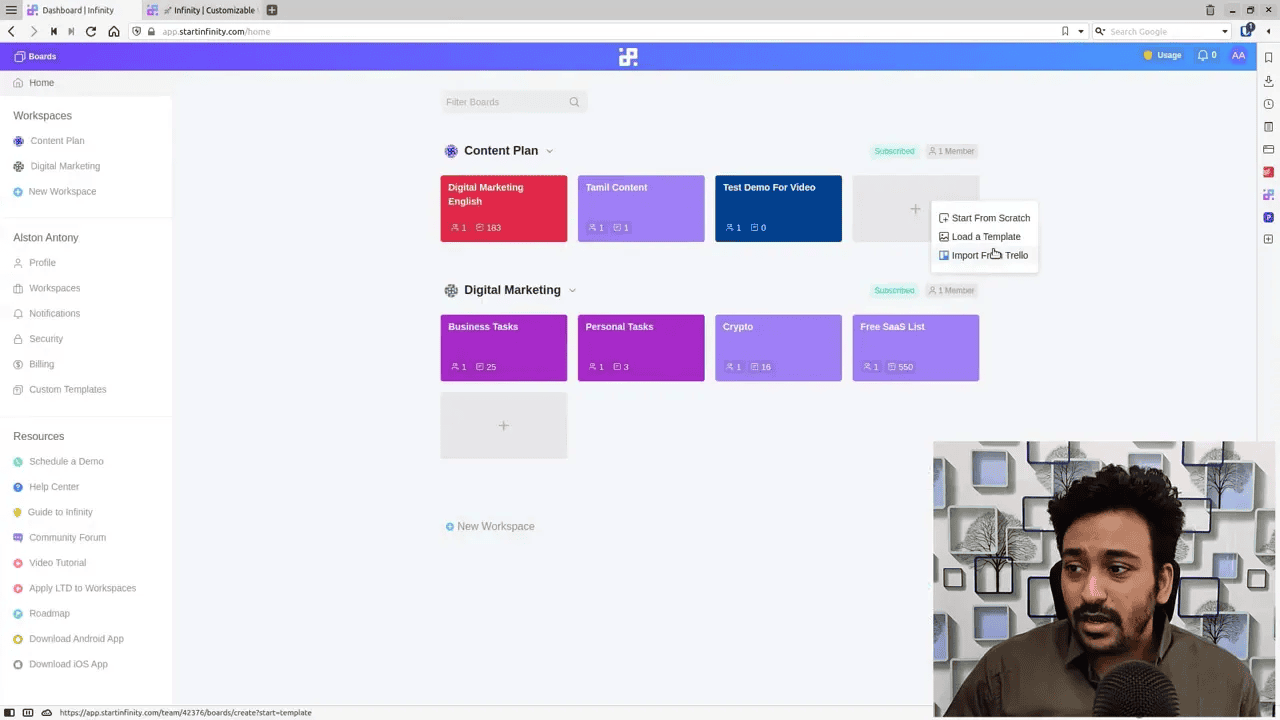Select the Security shield icon in sidebar
The width and height of the screenshot is (1280, 720).
18,338
